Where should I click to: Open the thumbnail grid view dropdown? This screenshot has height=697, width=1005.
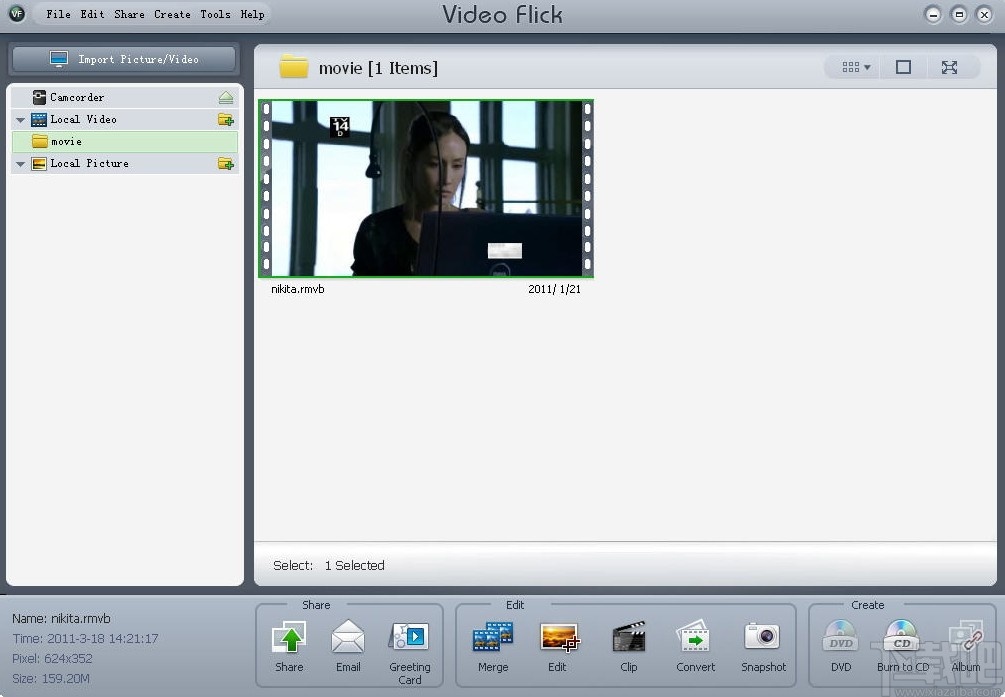[x=856, y=67]
